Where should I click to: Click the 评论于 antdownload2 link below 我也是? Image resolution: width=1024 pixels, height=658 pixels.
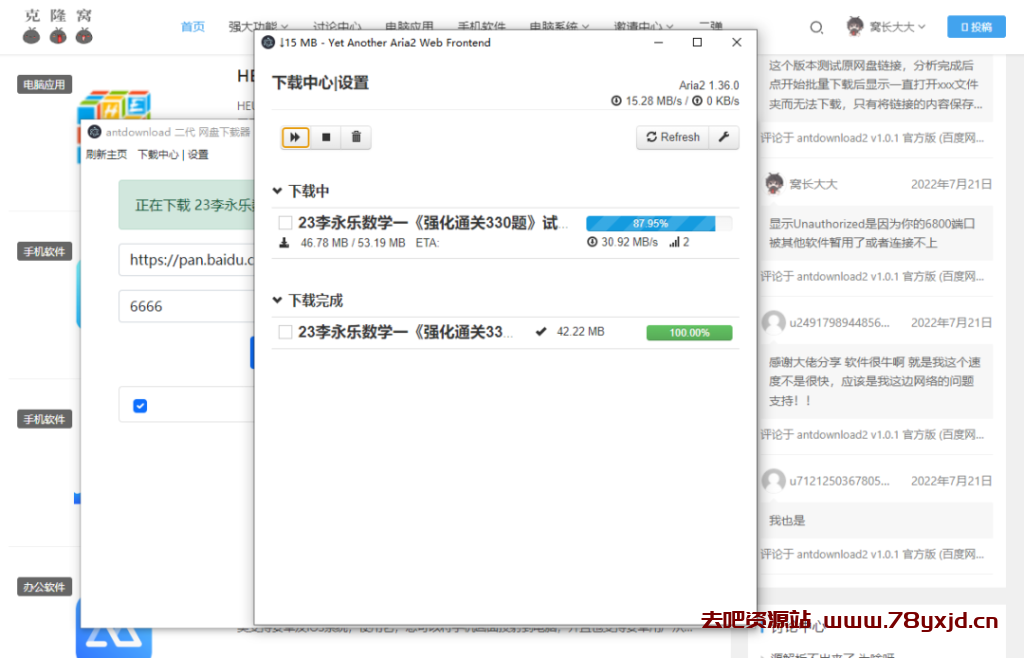[x=872, y=554]
